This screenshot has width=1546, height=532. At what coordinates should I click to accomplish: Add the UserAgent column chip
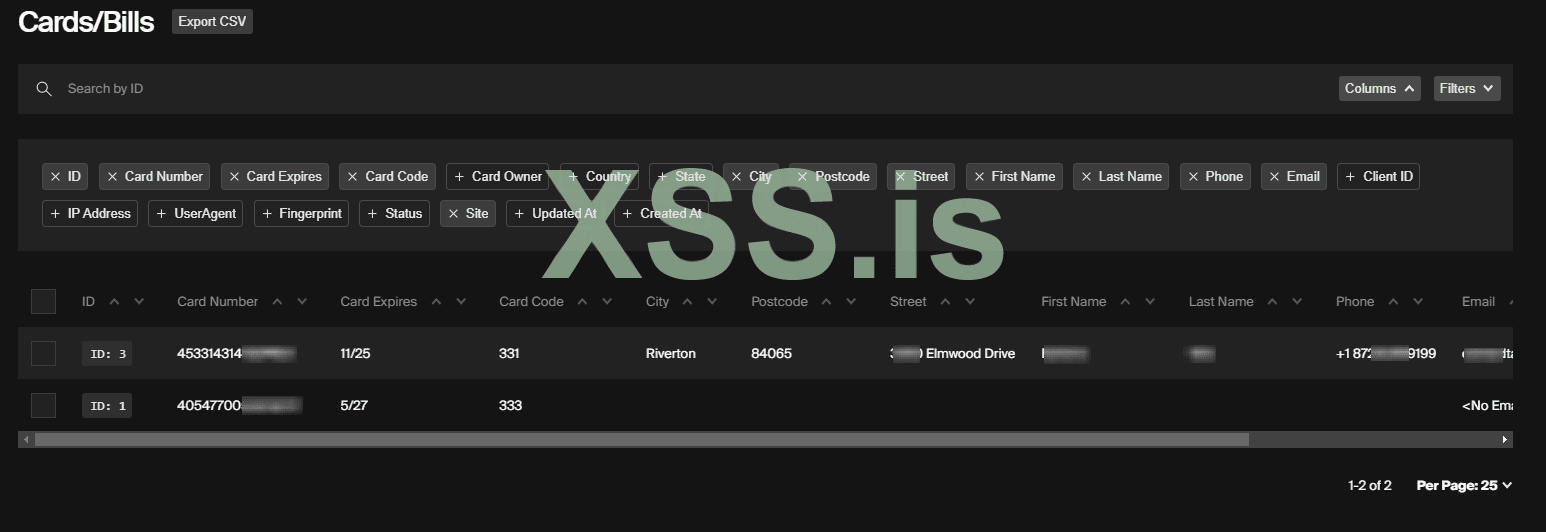(196, 213)
